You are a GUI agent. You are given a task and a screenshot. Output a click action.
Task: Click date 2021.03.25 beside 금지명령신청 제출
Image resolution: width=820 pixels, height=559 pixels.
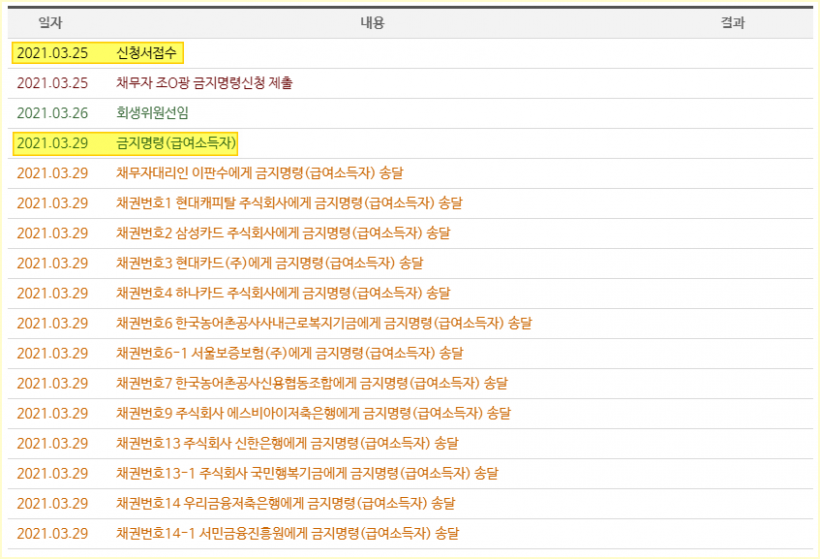[x=52, y=83]
